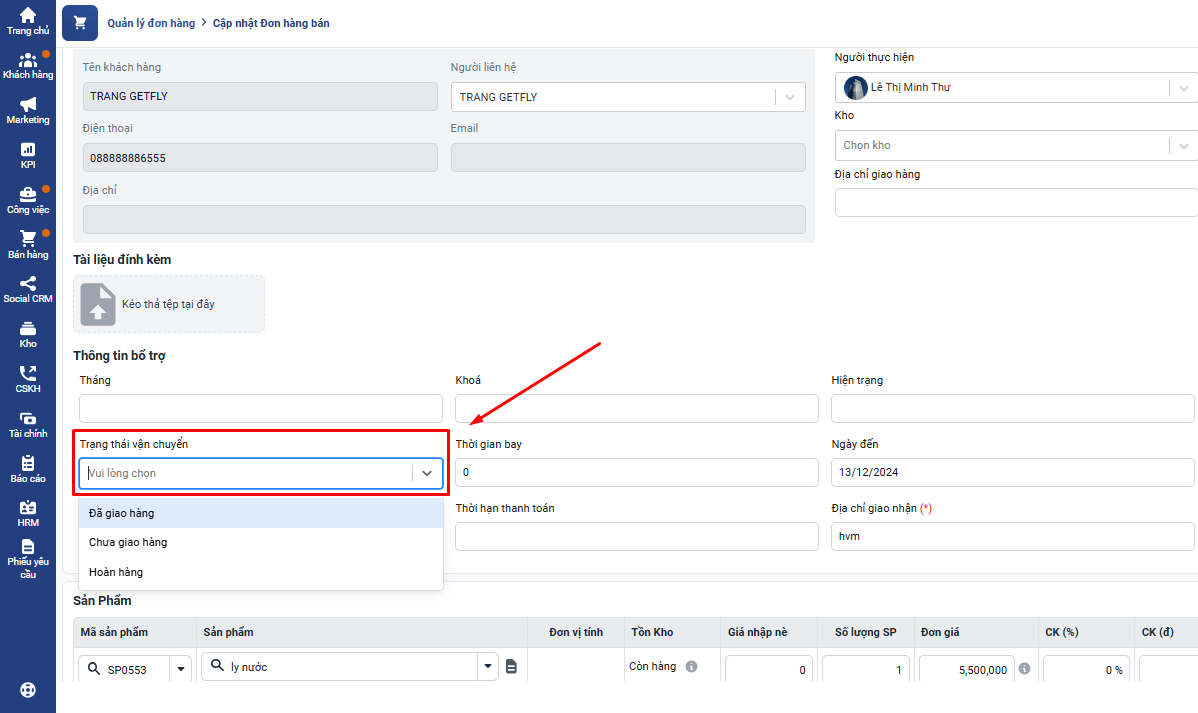The height and width of the screenshot is (713, 1198).
Task: Open the Social CRM share icon
Action: click(28, 284)
